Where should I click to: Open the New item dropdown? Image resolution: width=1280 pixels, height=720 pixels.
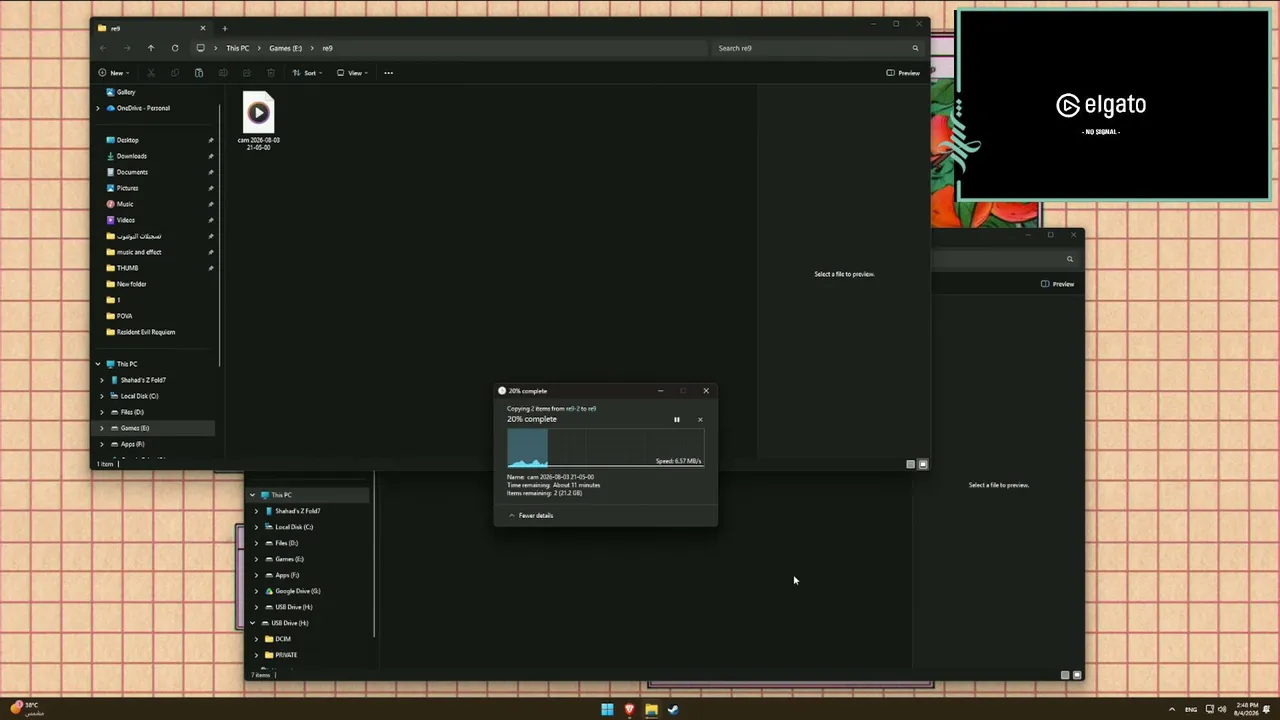pyautogui.click(x=114, y=73)
